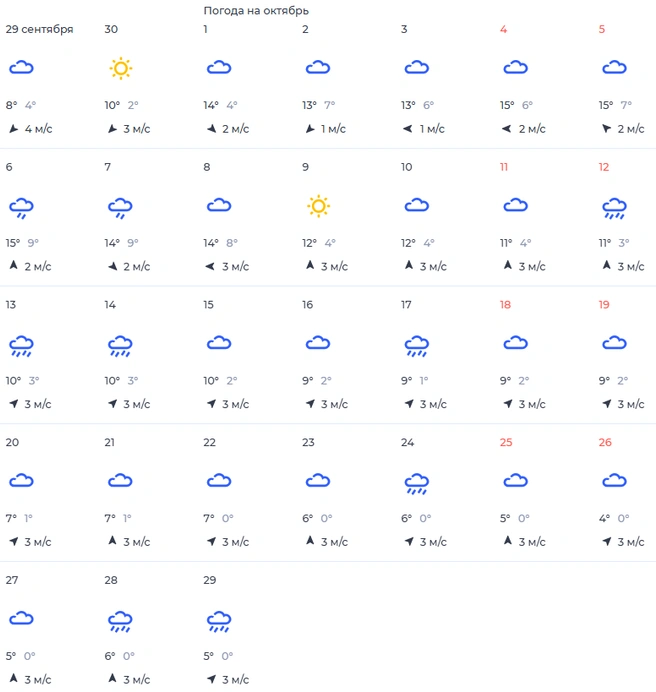Click the rain icon for October 24
This screenshot has width=656, height=692.
click(417, 483)
